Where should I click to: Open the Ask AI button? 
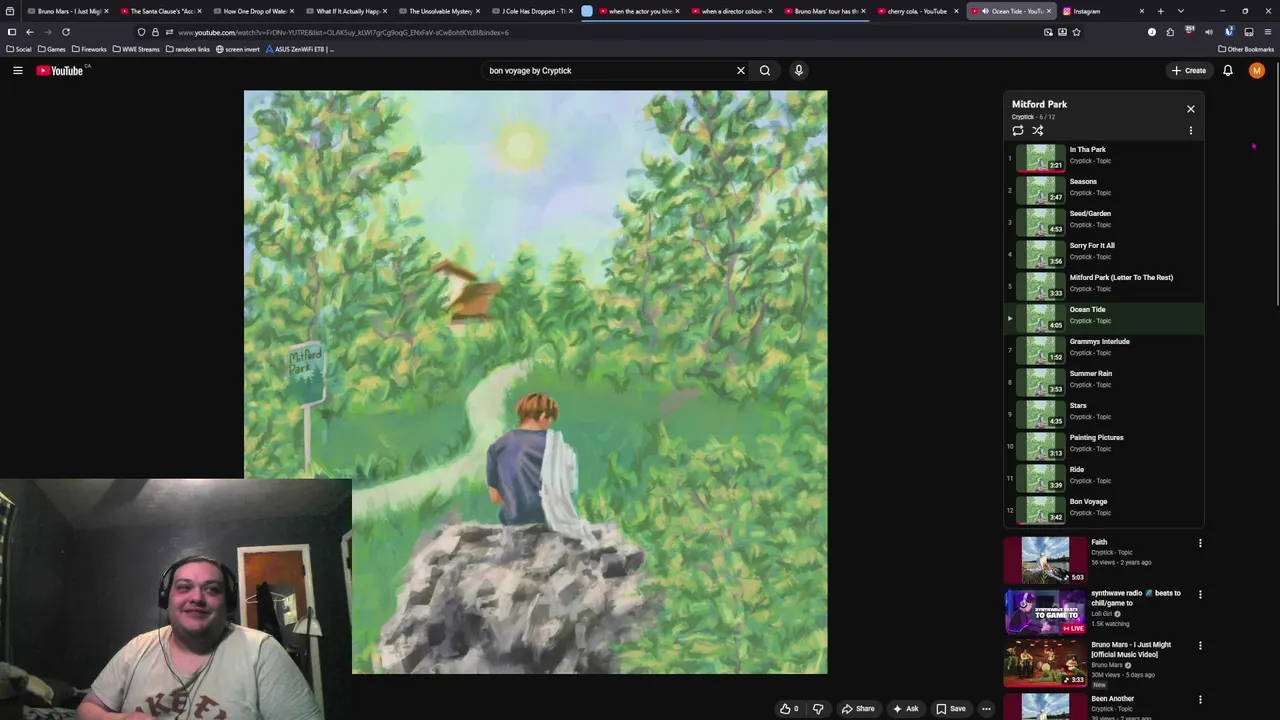tap(906, 709)
